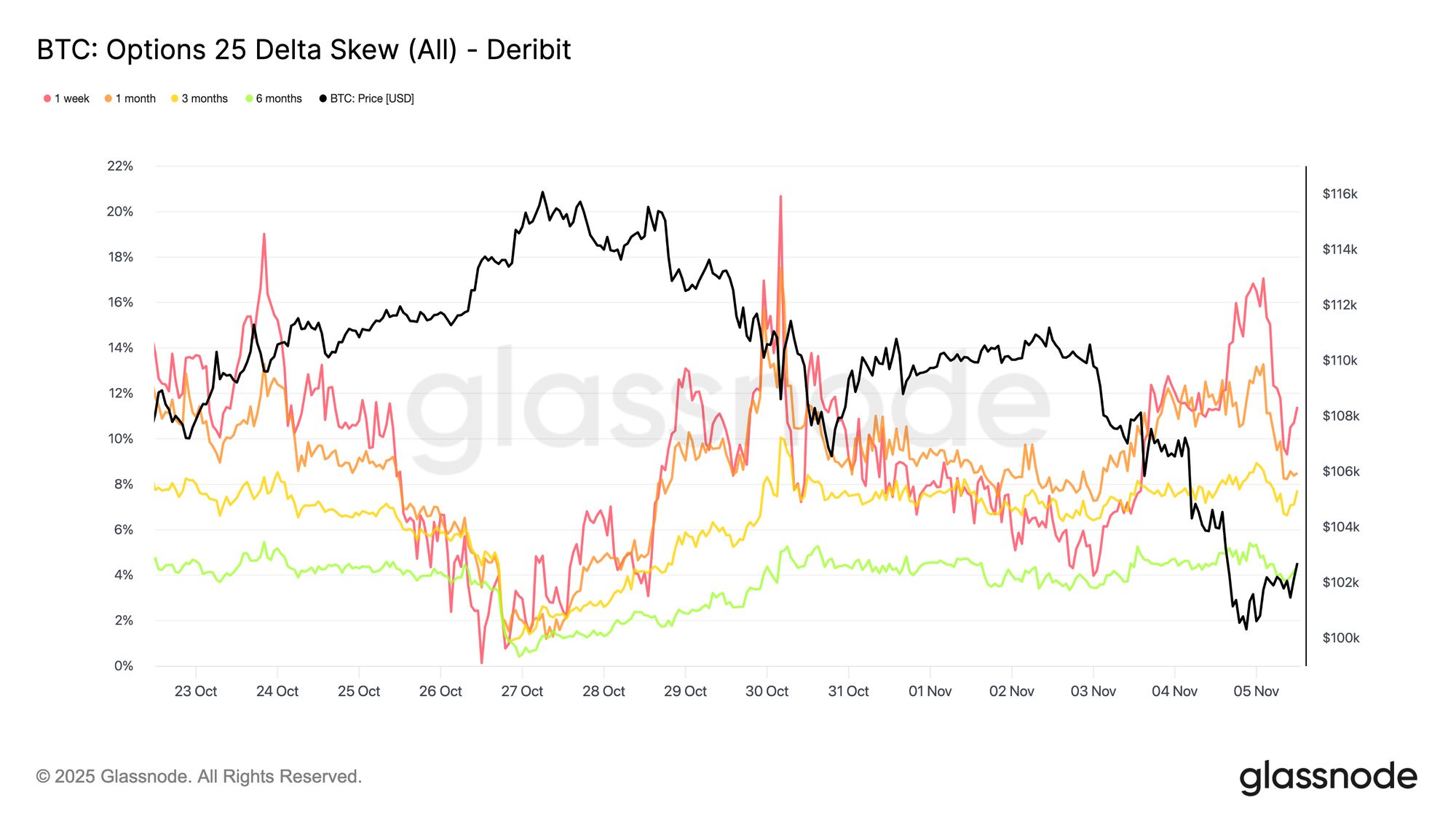Hide the 1 month series label
The width and height of the screenshot is (1456, 819).
click(135, 99)
